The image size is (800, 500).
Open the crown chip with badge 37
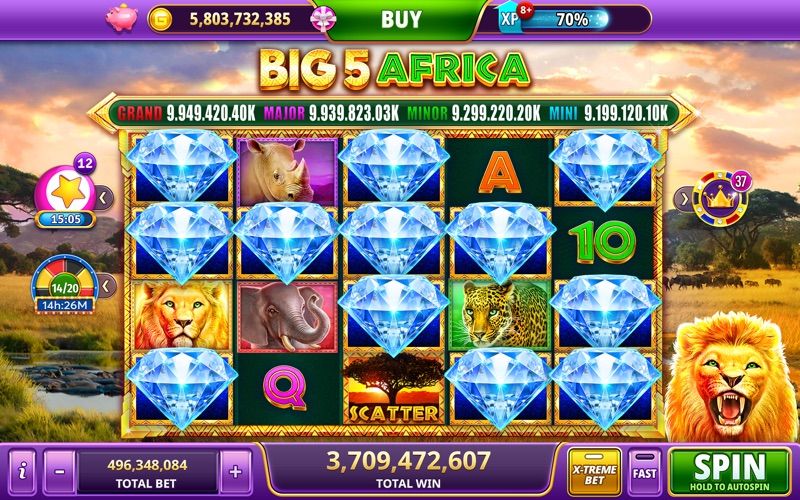(x=720, y=199)
